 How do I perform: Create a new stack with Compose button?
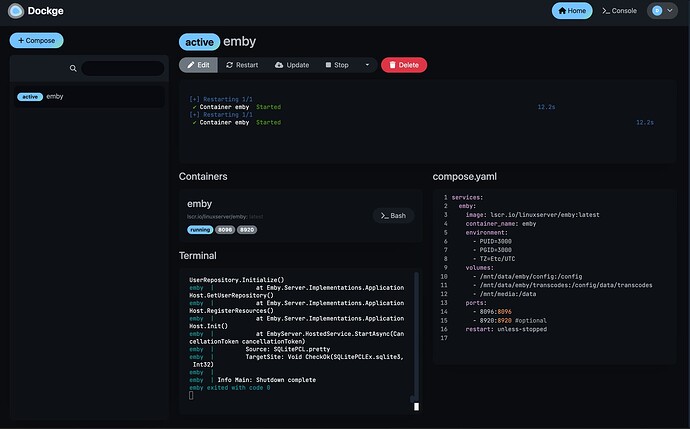click(x=37, y=40)
